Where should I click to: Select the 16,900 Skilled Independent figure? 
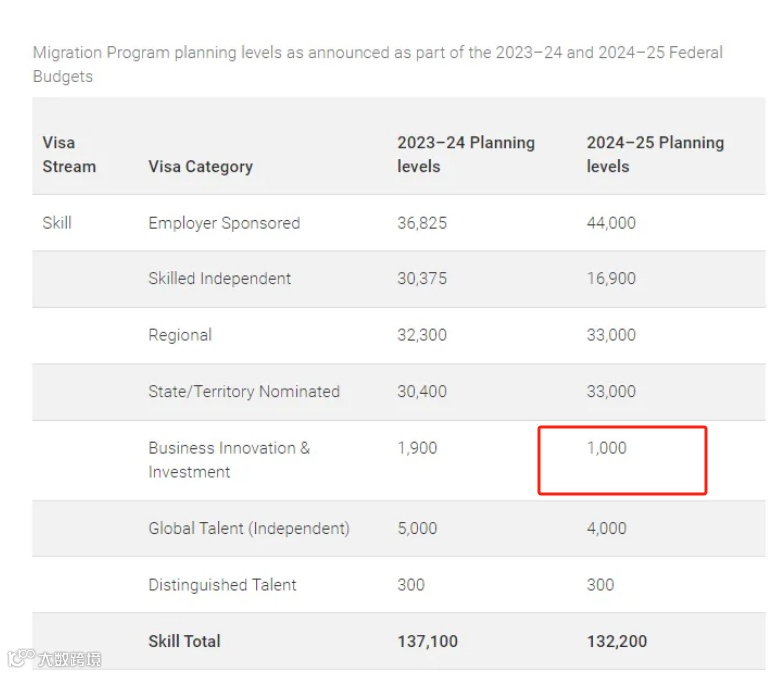611,279
